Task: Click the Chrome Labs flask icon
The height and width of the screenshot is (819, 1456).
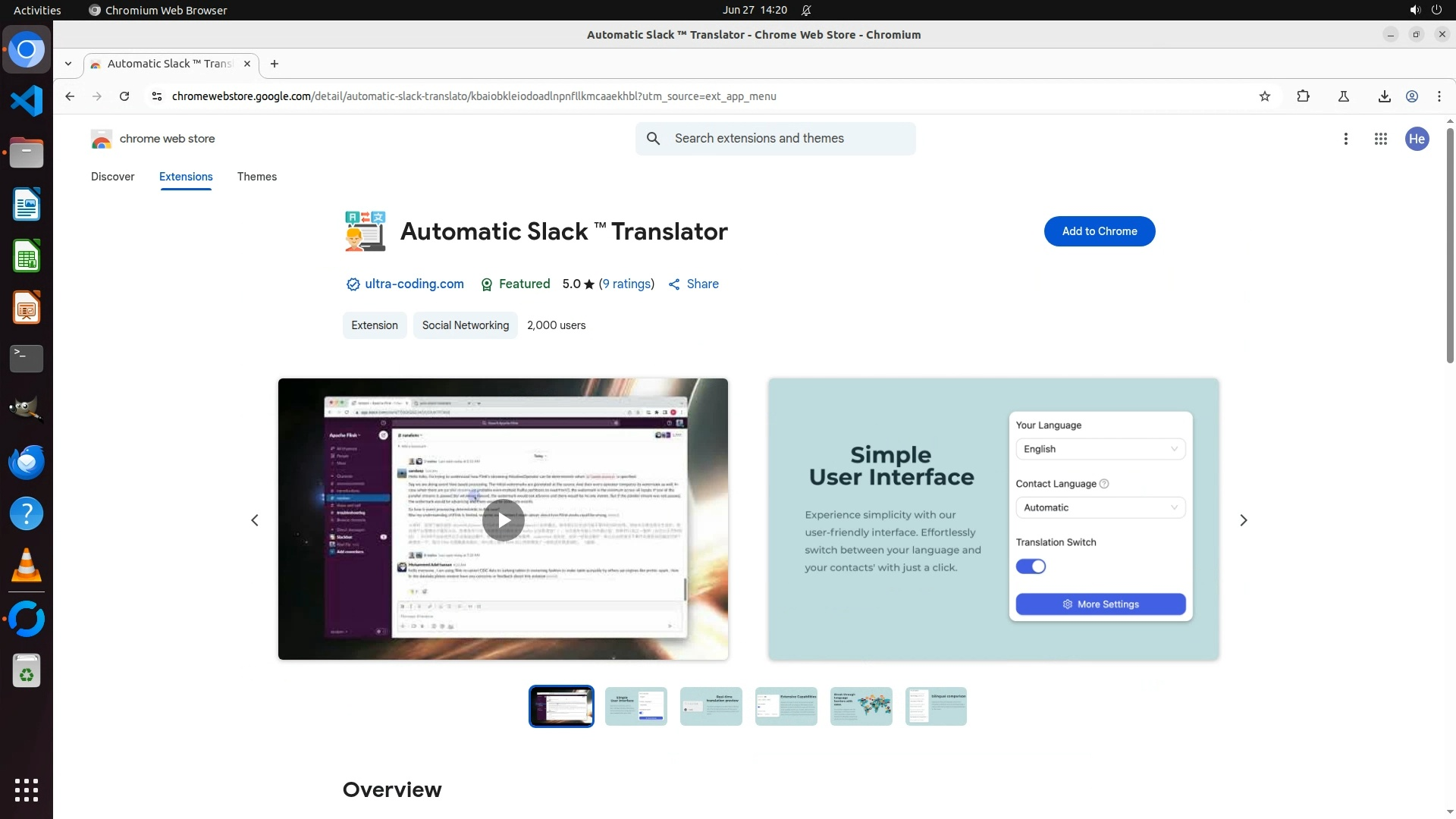Action: (x=1343, y=96)
